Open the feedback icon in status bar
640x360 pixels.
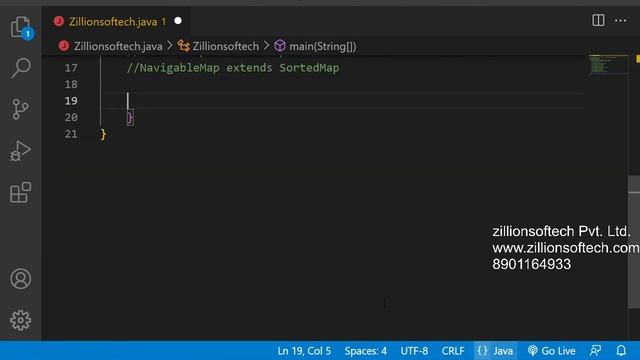tap(595, 351)
